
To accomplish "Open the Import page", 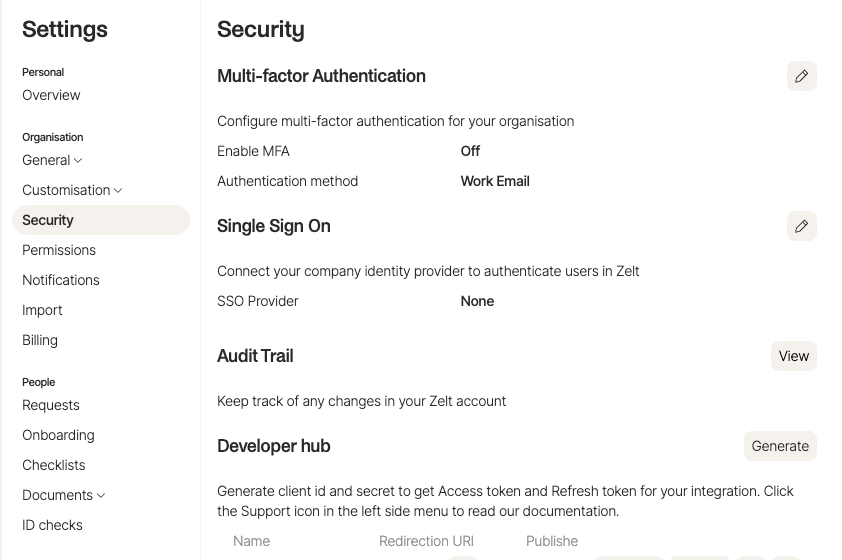I will 42,310.
